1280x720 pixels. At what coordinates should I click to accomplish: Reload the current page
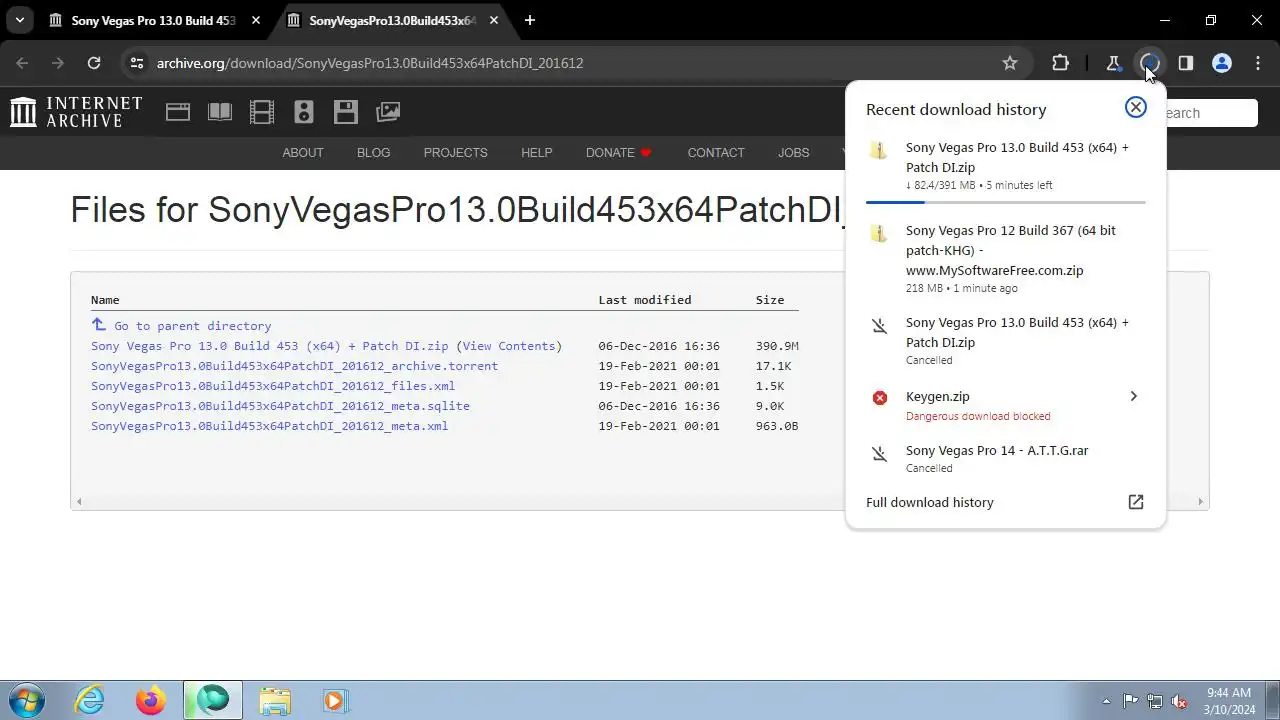[x=94, y=63]
